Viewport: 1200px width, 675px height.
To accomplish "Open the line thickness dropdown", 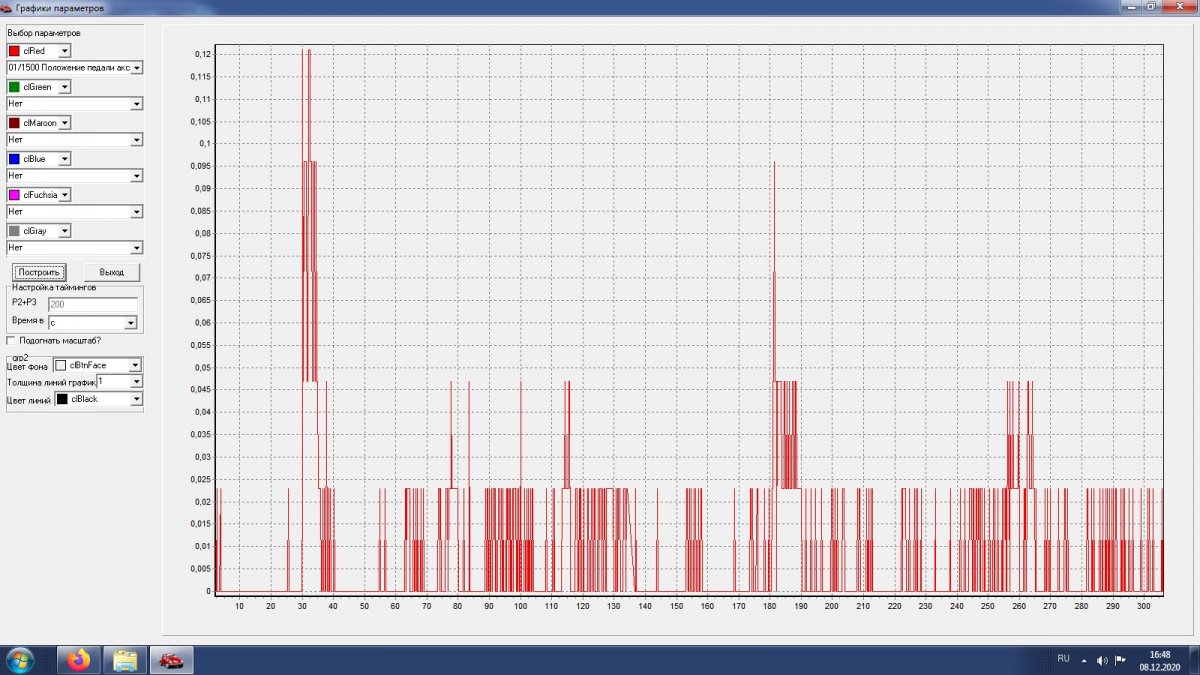I will click(x=136, y=382).
